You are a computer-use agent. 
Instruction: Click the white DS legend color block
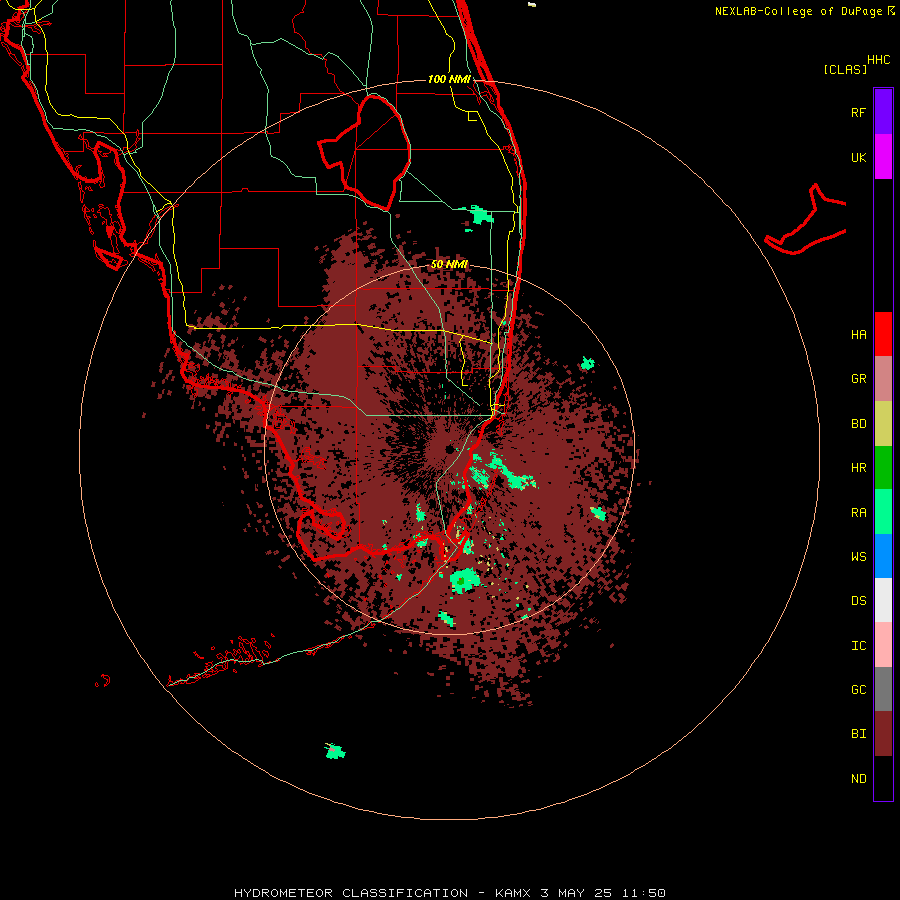(883, 600)
